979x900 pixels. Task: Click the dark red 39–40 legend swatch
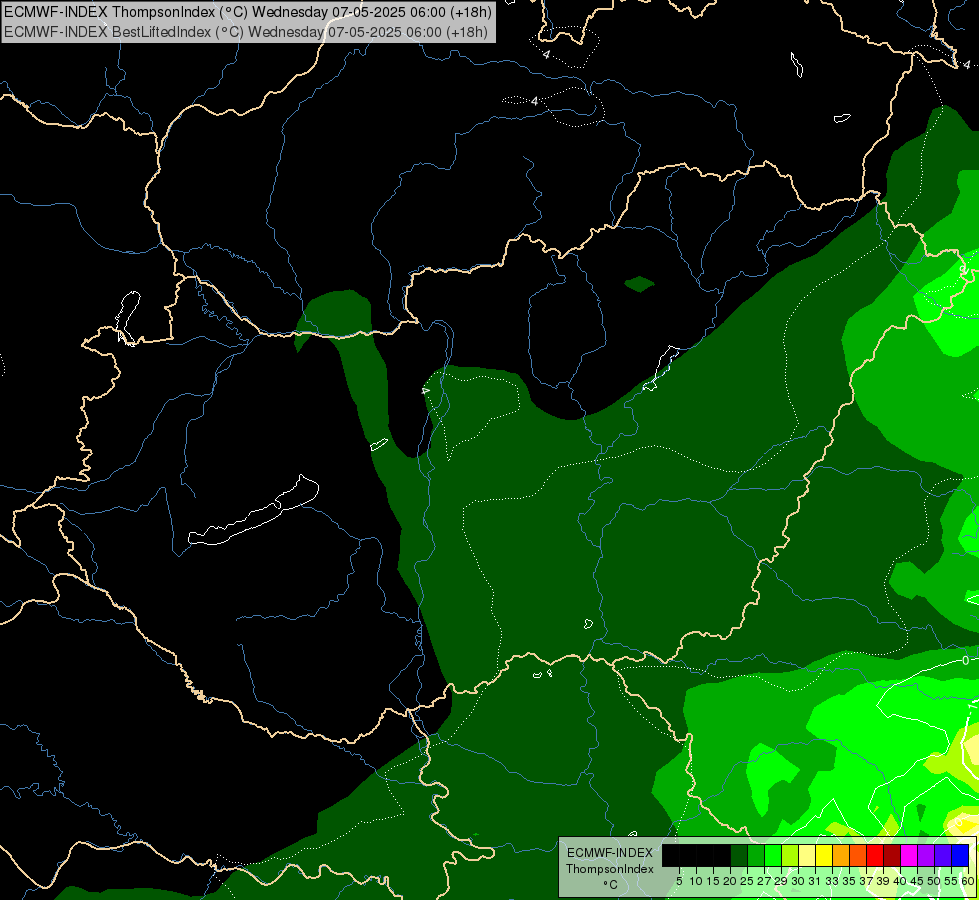click(x=892, y=855)
